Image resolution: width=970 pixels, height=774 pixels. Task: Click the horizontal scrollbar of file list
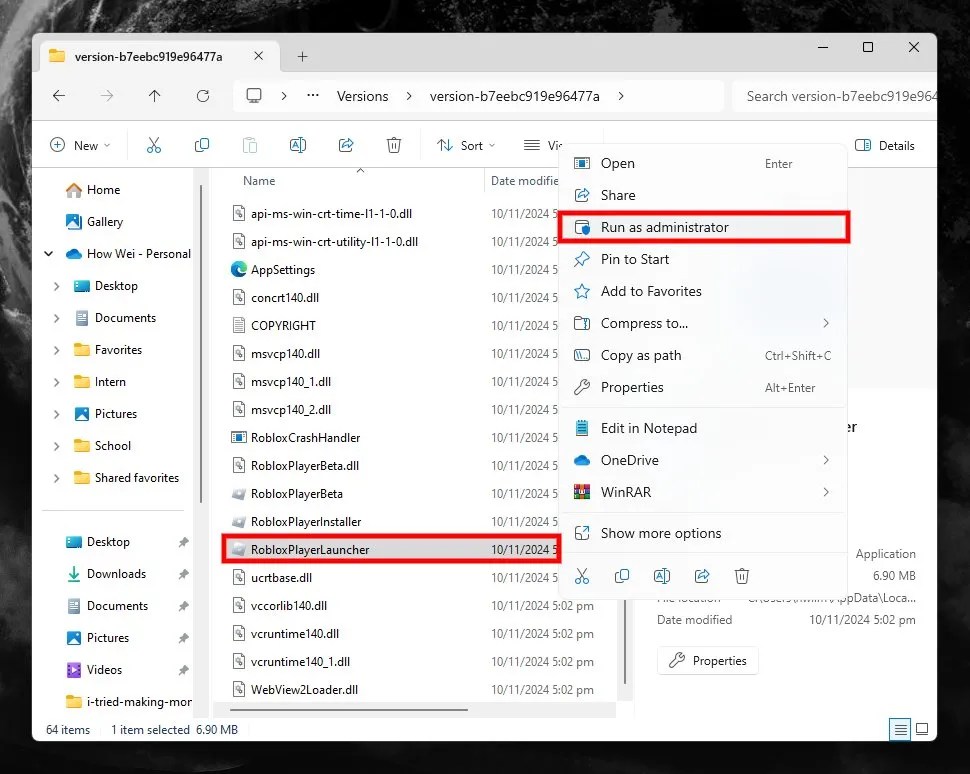[x=348, y=710]
